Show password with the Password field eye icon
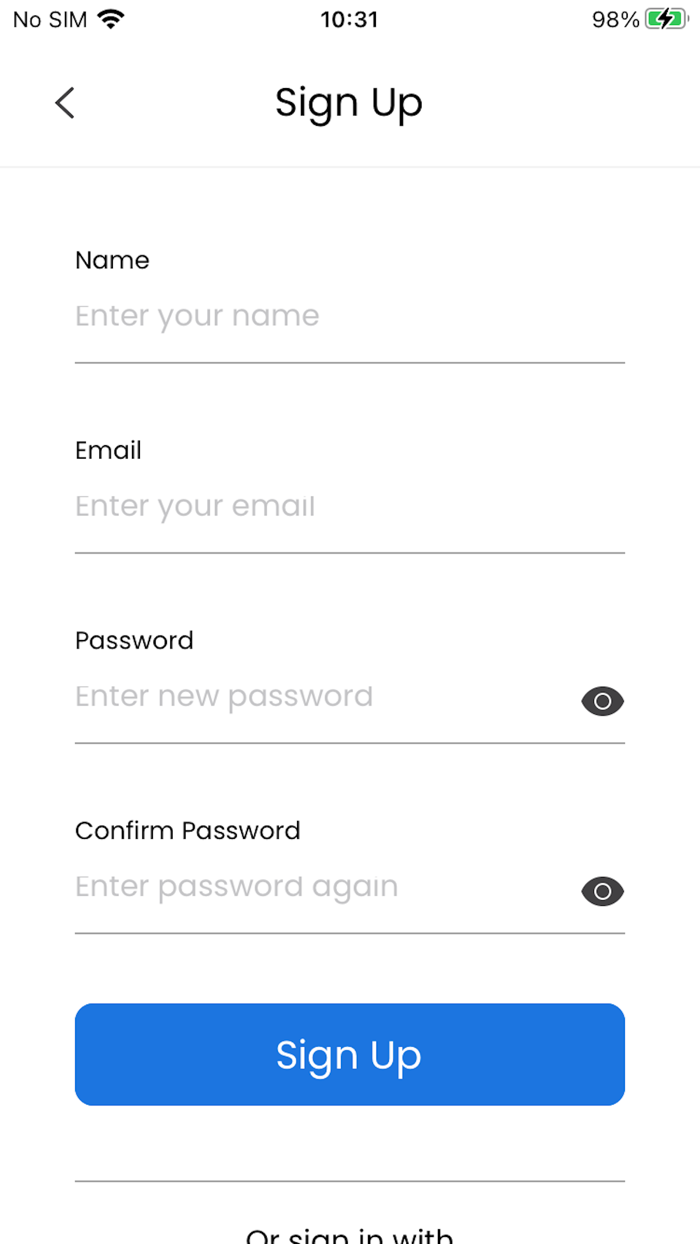The image size is (700, 1244). [602, 701]
